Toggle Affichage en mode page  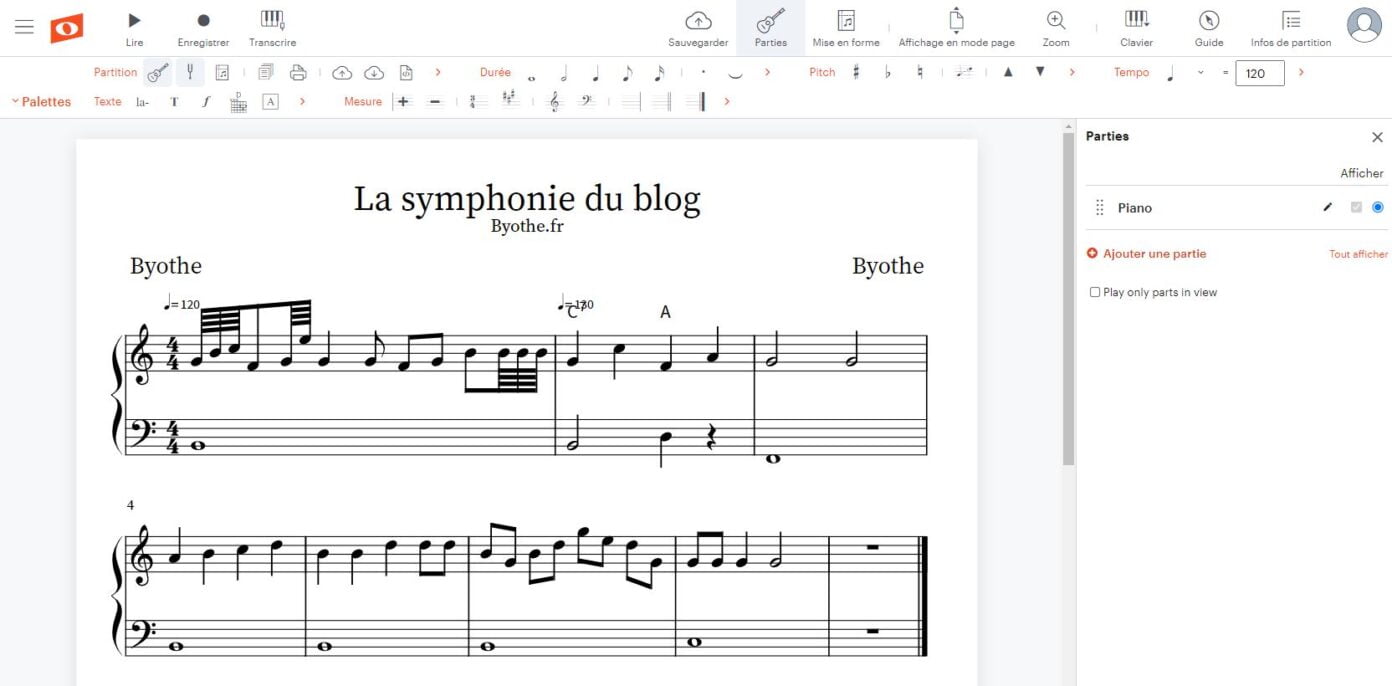955,27
